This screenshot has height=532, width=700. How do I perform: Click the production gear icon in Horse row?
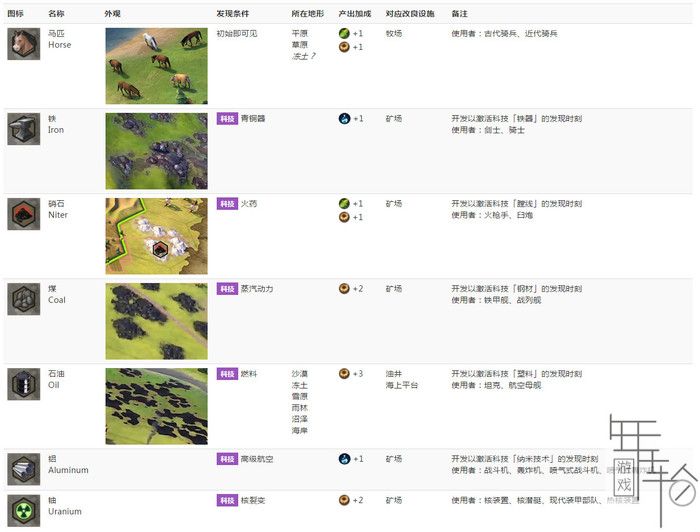pos(344,47)
